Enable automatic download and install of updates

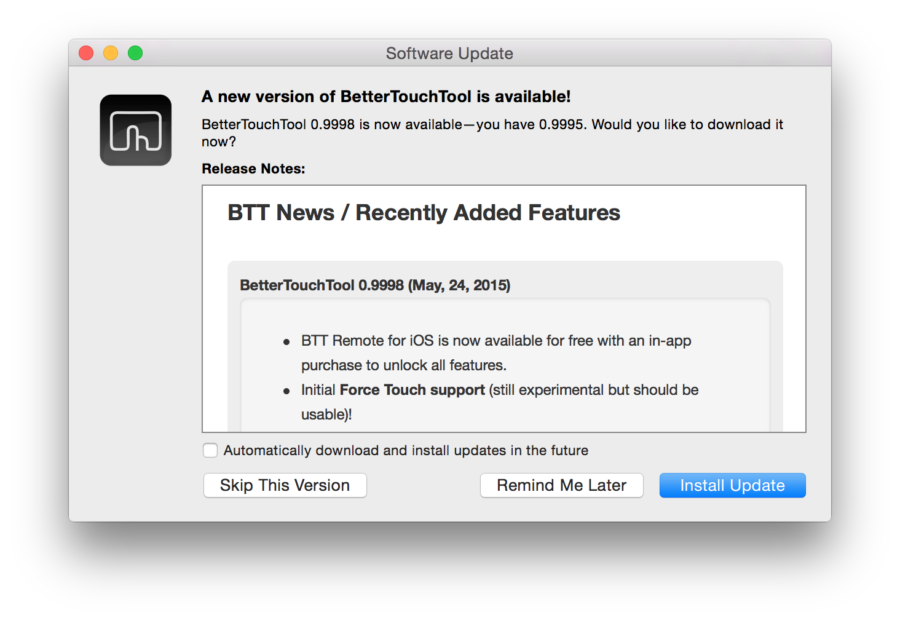[x=210, y=450]
